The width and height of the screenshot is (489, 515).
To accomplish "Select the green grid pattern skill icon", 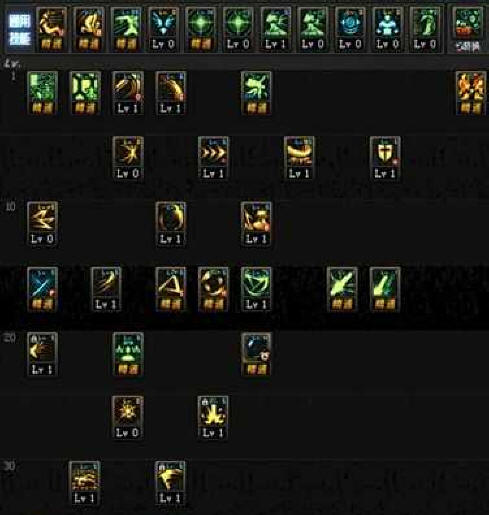I will click(x=43, y=93).
